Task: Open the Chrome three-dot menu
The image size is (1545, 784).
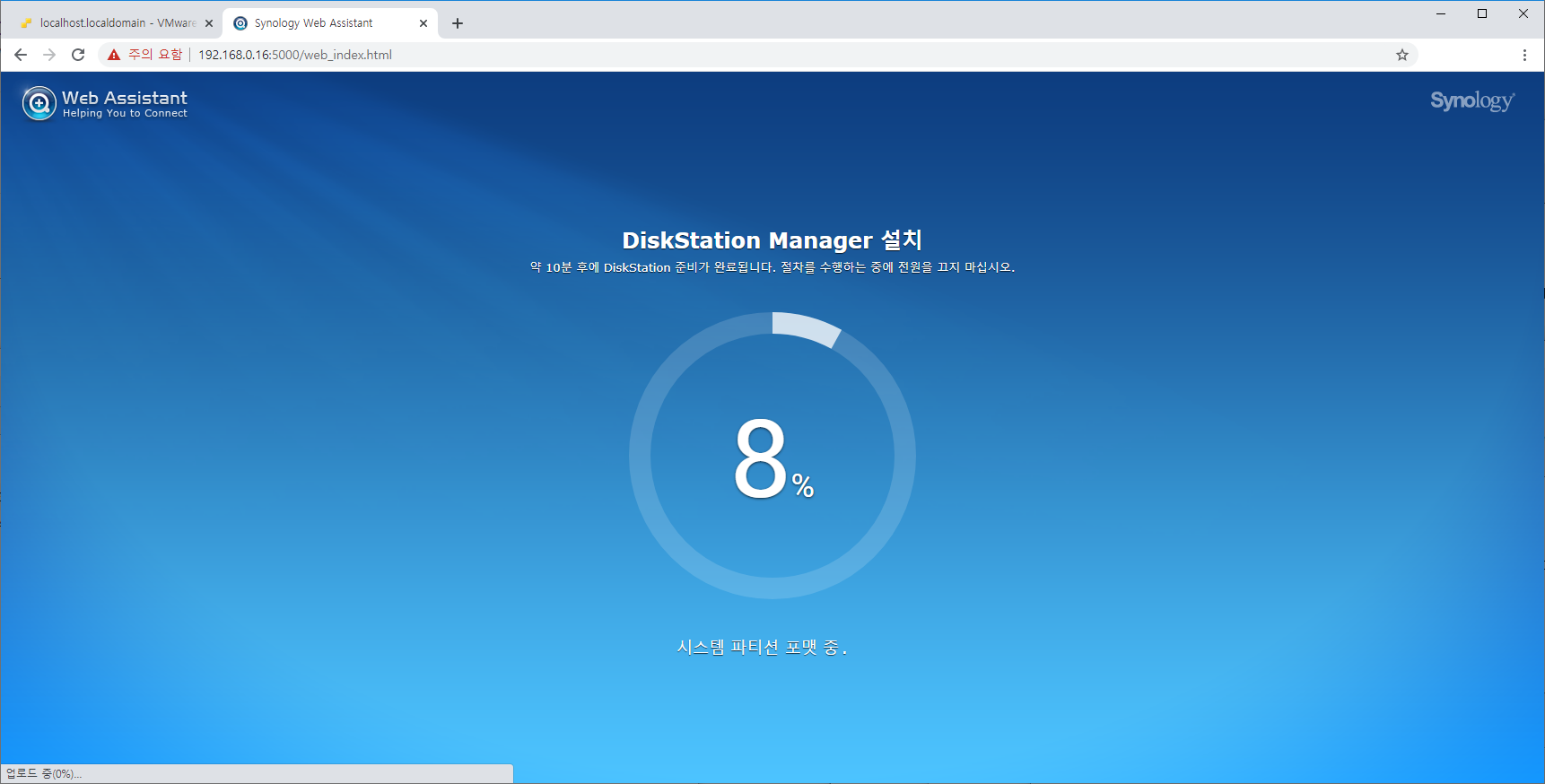Action: 1524,55
